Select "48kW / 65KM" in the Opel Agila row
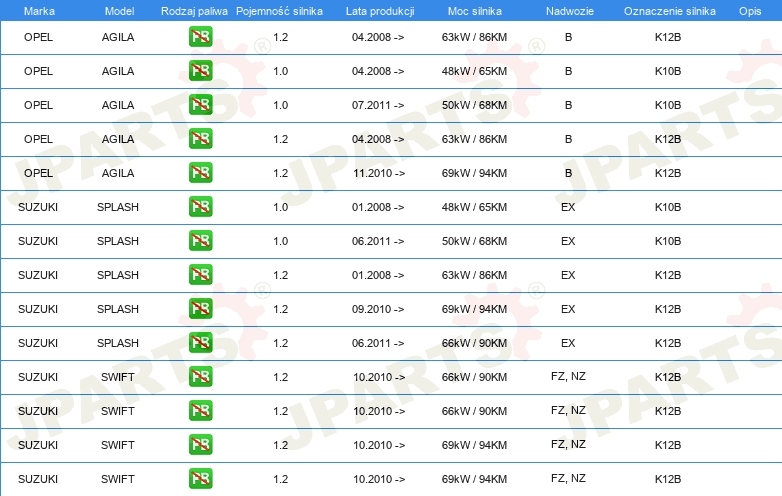Screen dimensions: 782x496 474,71
